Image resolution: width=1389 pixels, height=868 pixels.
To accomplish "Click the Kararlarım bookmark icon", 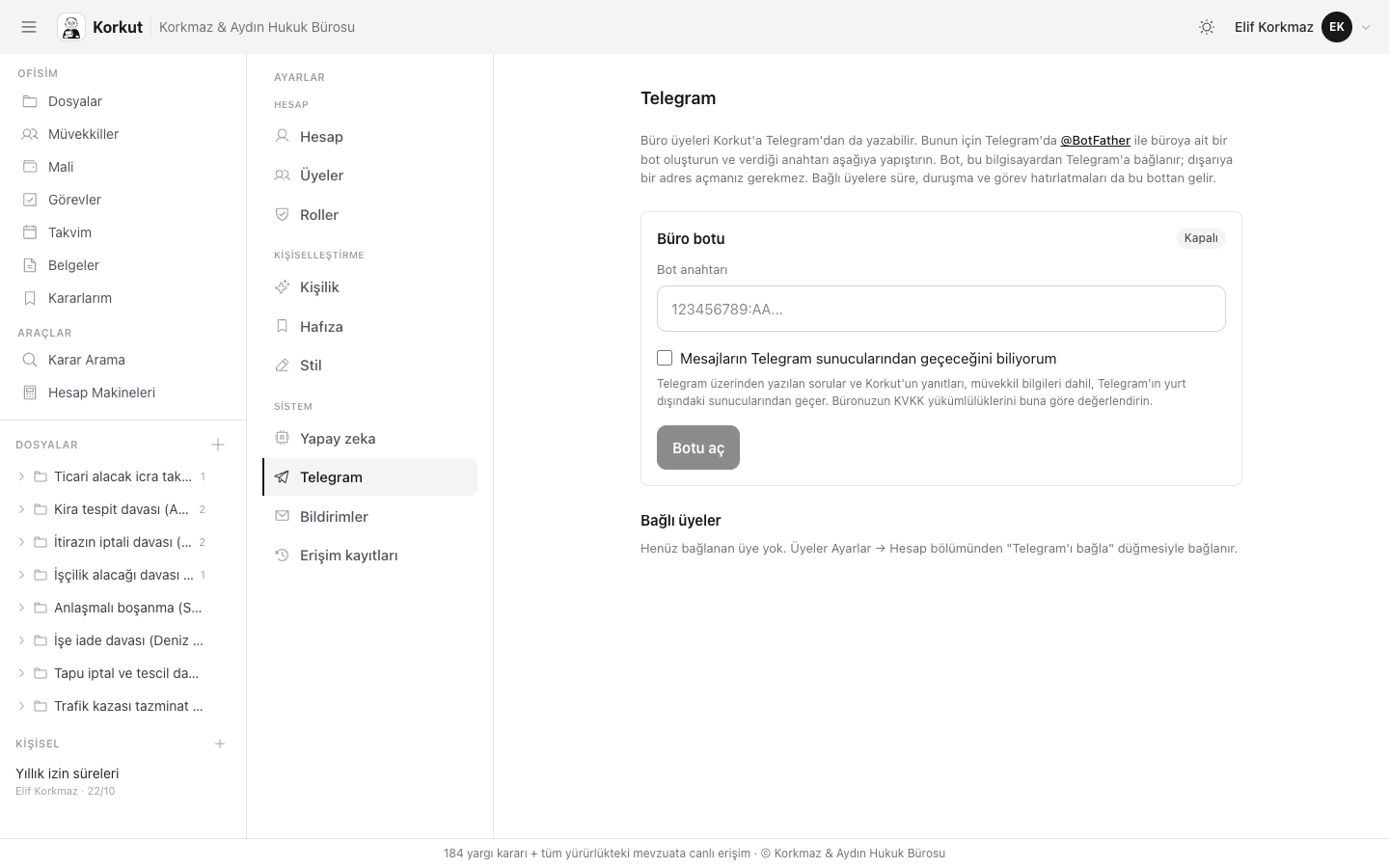I will (x=30, y=298).
